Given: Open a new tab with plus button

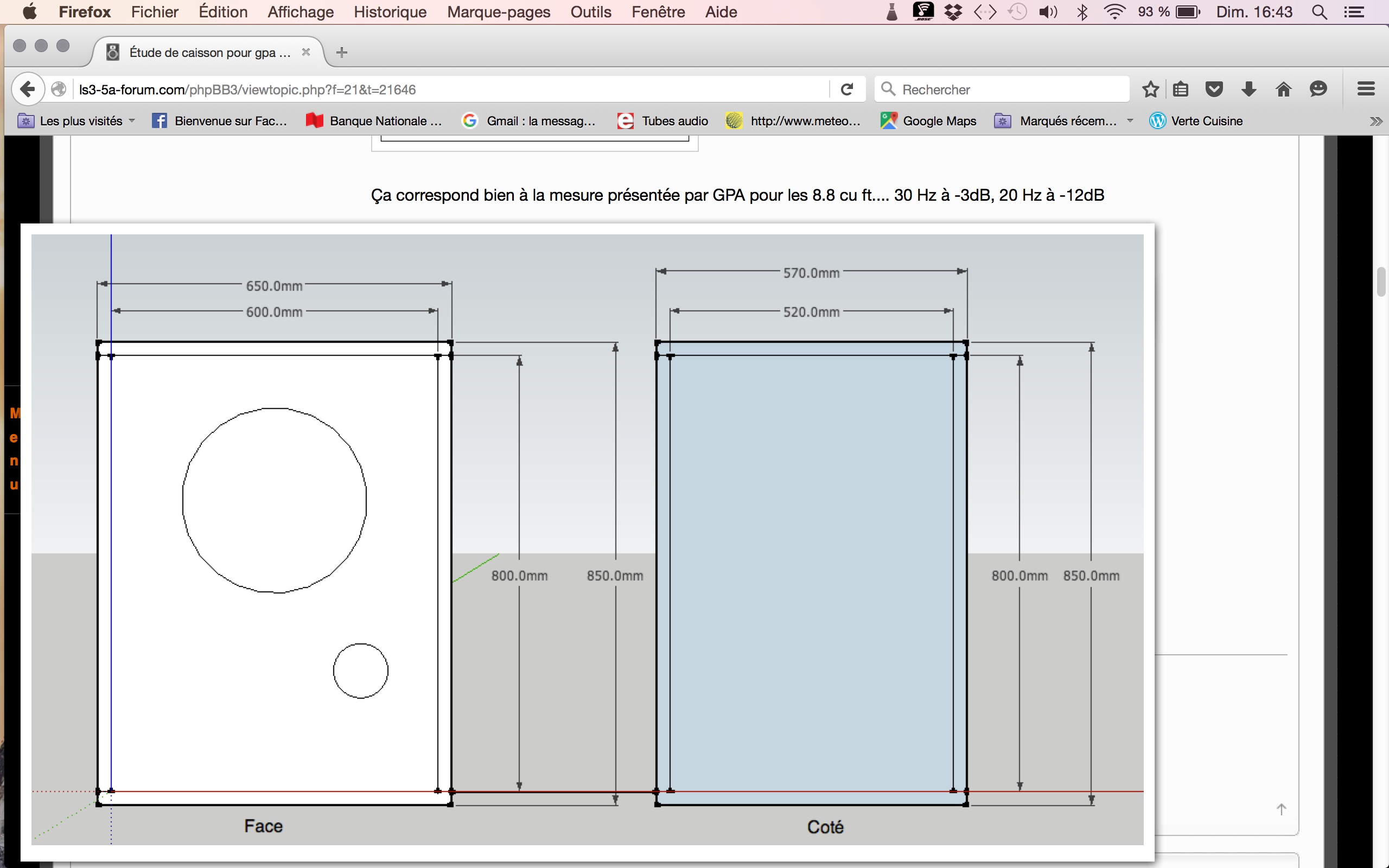Looking at the screenshot, I should click(x=341, y=52).
